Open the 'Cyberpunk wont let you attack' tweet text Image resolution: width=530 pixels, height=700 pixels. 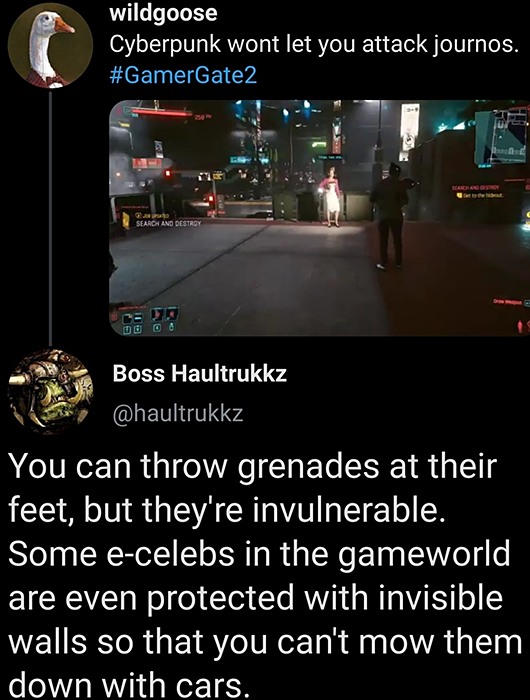tap(315, 44)
